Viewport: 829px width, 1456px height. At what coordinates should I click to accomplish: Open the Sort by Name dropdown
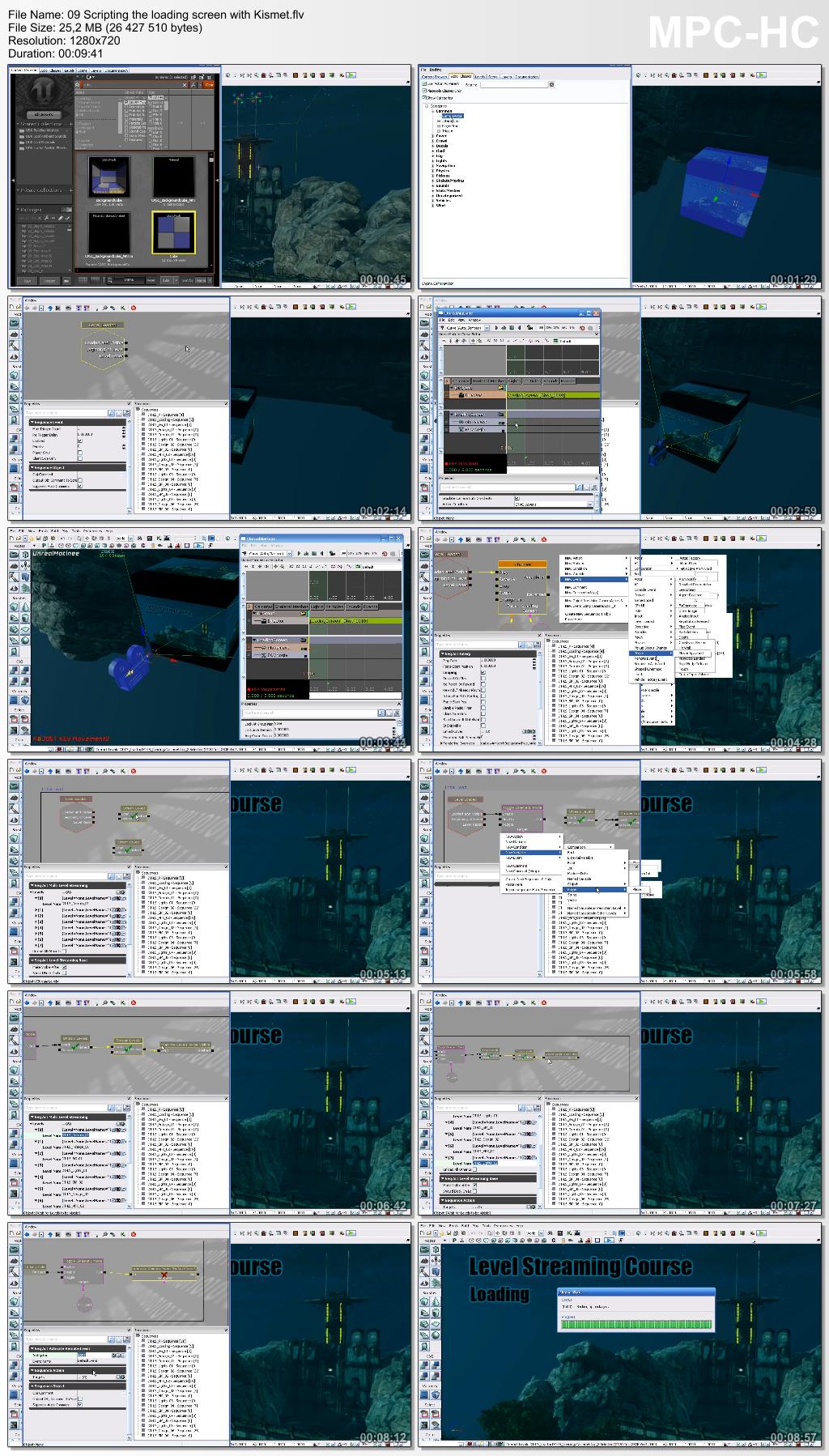[x=203, y=280]
